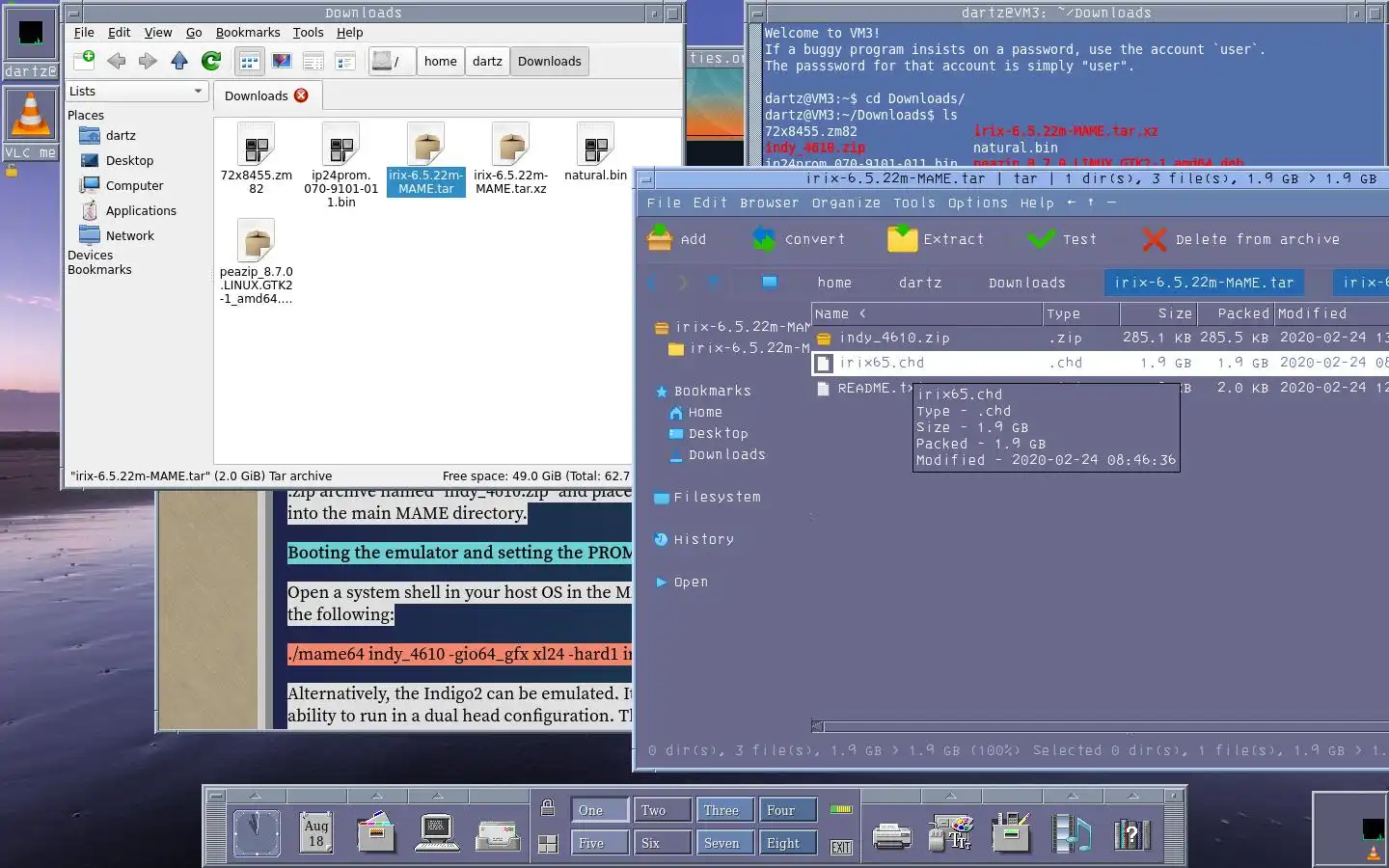Click the new tab icon in the Downloads file manager

tap(85, 61)
